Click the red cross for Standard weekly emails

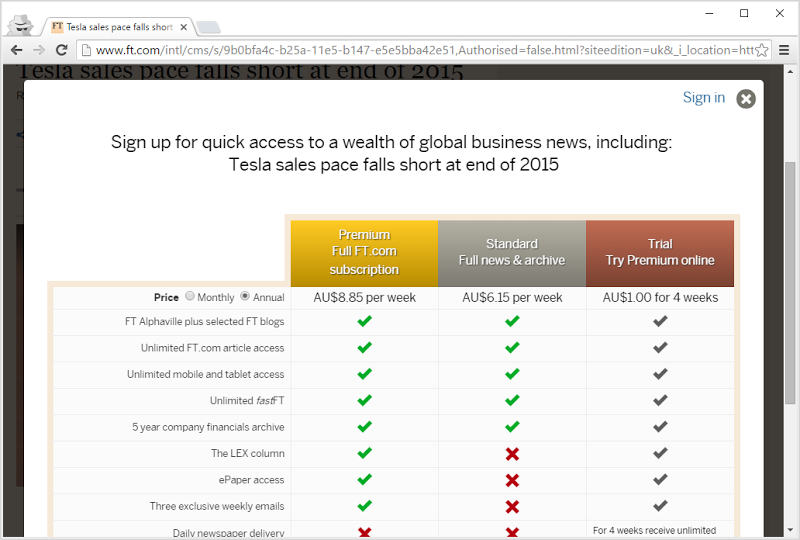tap(512, 506)
